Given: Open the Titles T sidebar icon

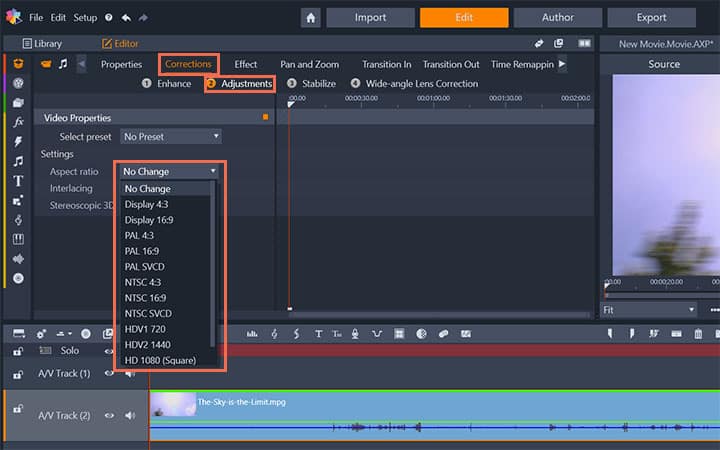Looking at the screenshot, I should click(x=18, y=181).
